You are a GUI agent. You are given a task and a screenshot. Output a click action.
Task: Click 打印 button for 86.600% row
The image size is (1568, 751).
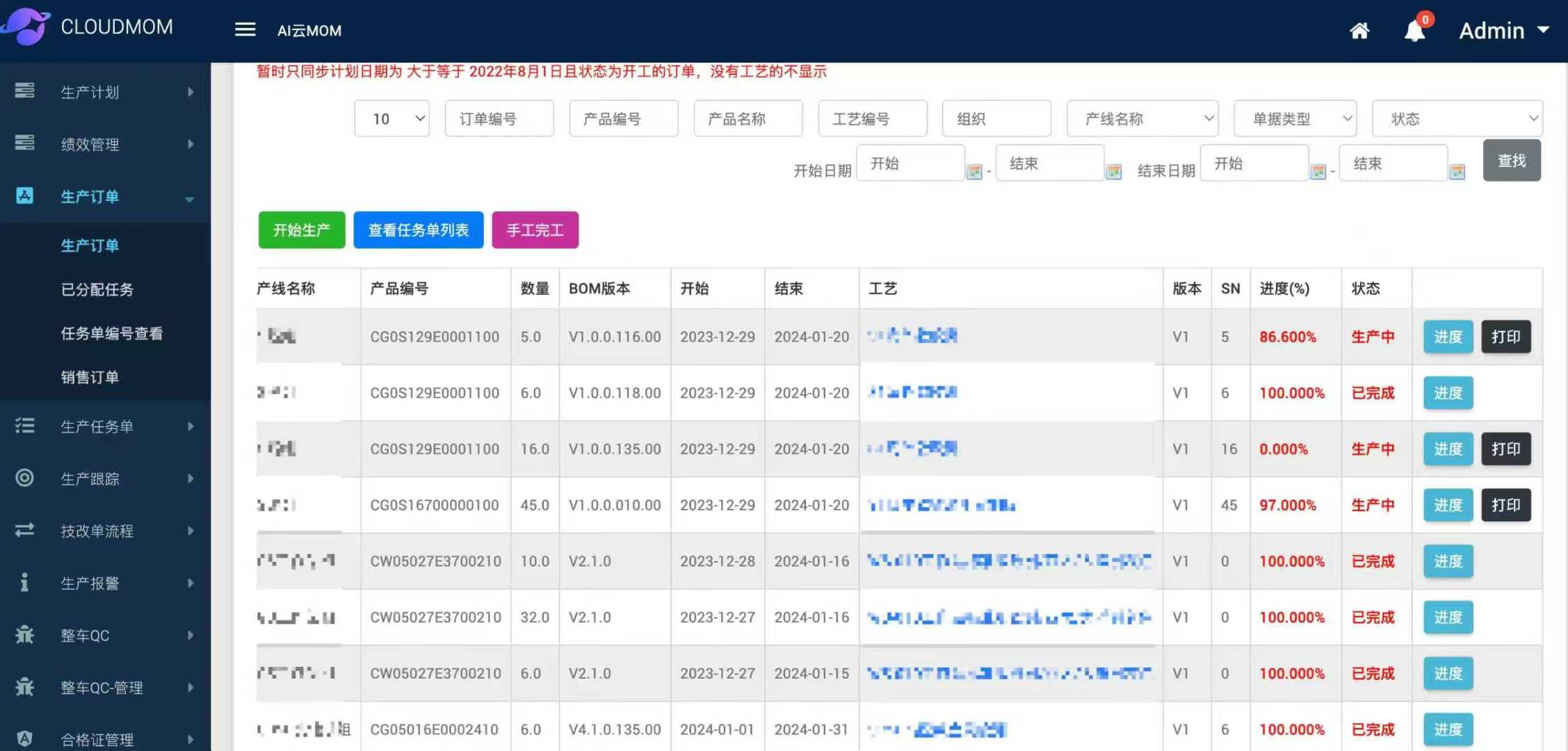coord(1505,337)
